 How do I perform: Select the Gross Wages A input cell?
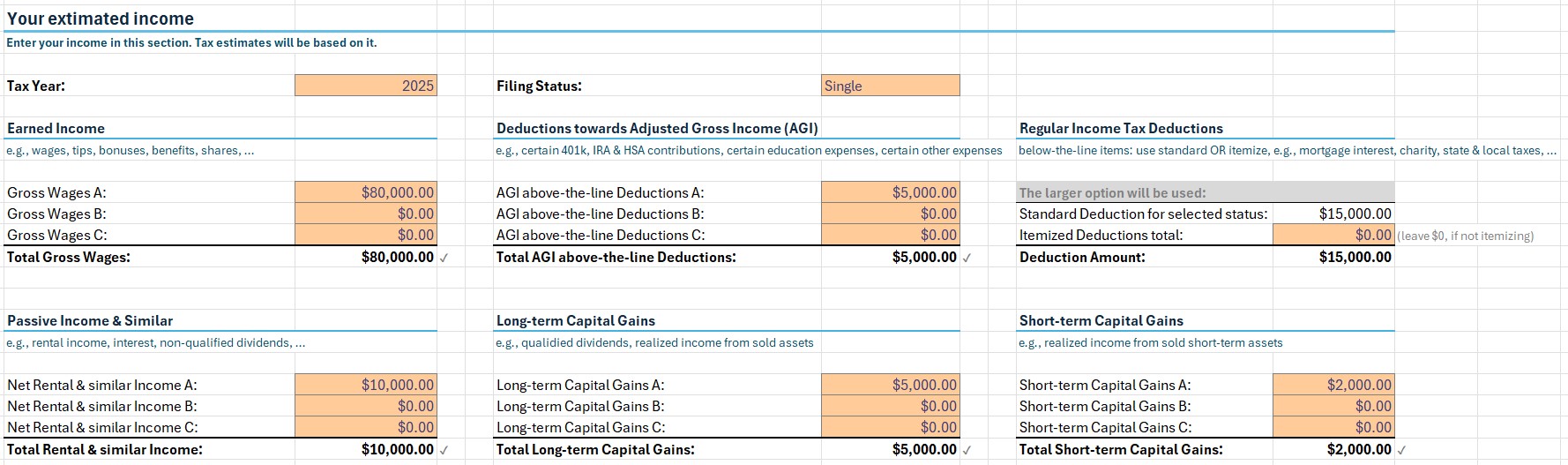365,192
